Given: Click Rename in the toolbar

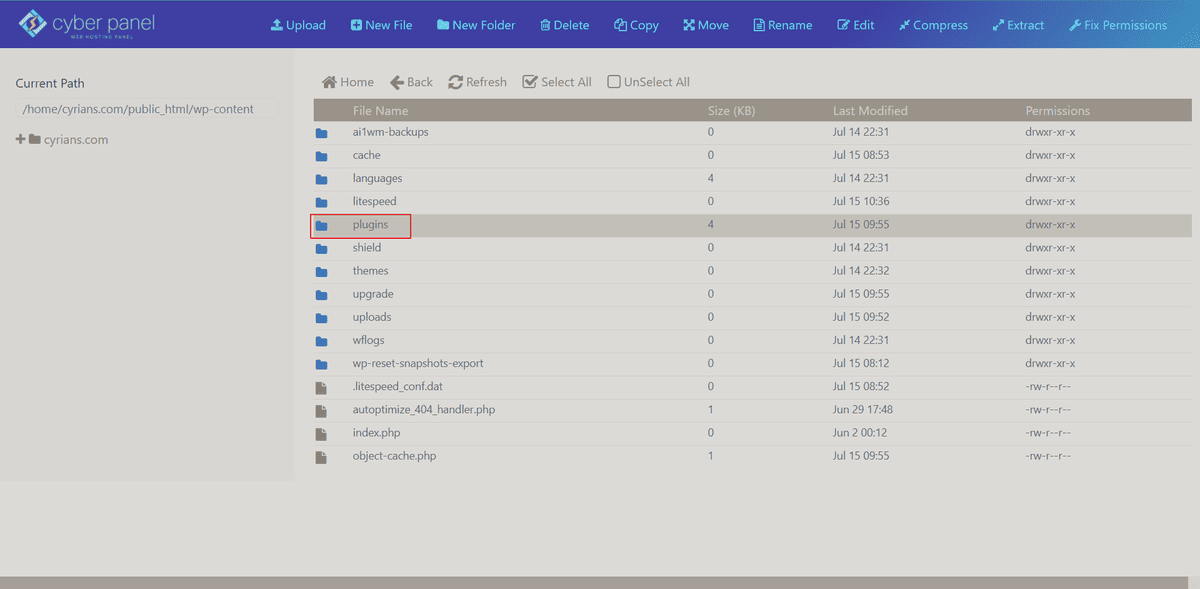Looking at the screenshot, I should click(x=782, y=25).
